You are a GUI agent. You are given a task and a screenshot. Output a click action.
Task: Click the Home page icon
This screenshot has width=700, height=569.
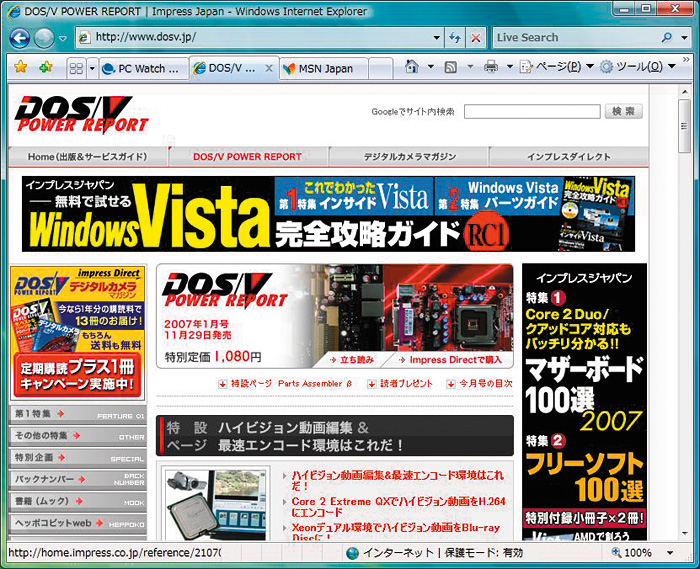pos(411,68)
